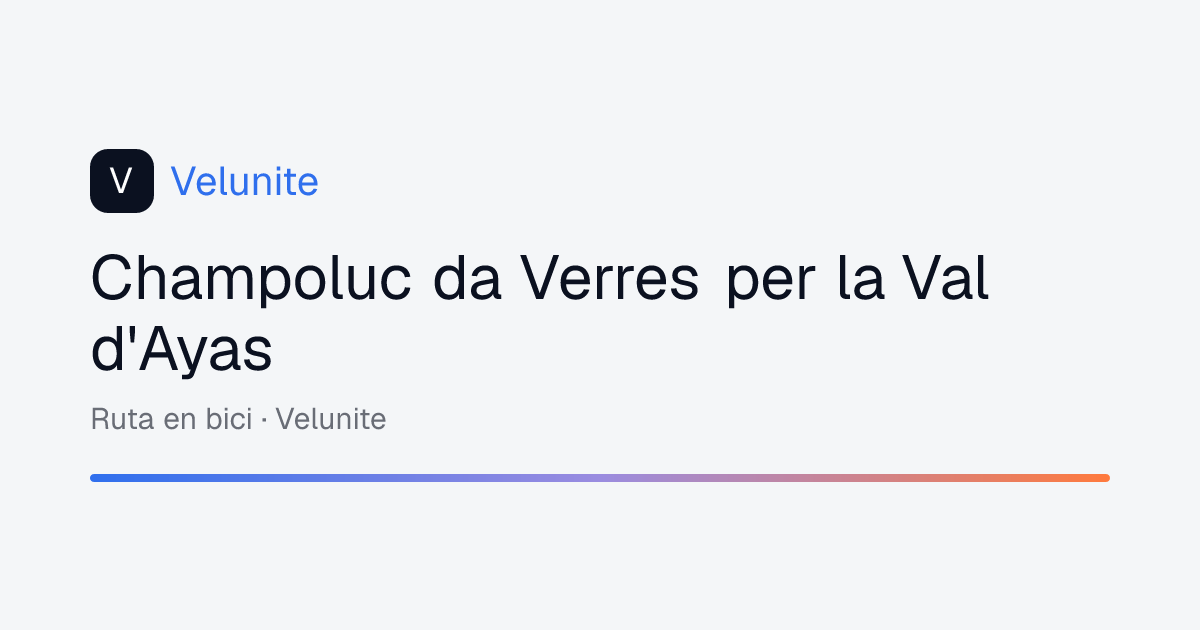The width and height of the screenshot is (1200, 630).
Task: Click the Velunite V logo icon
Action: point(122,181)
